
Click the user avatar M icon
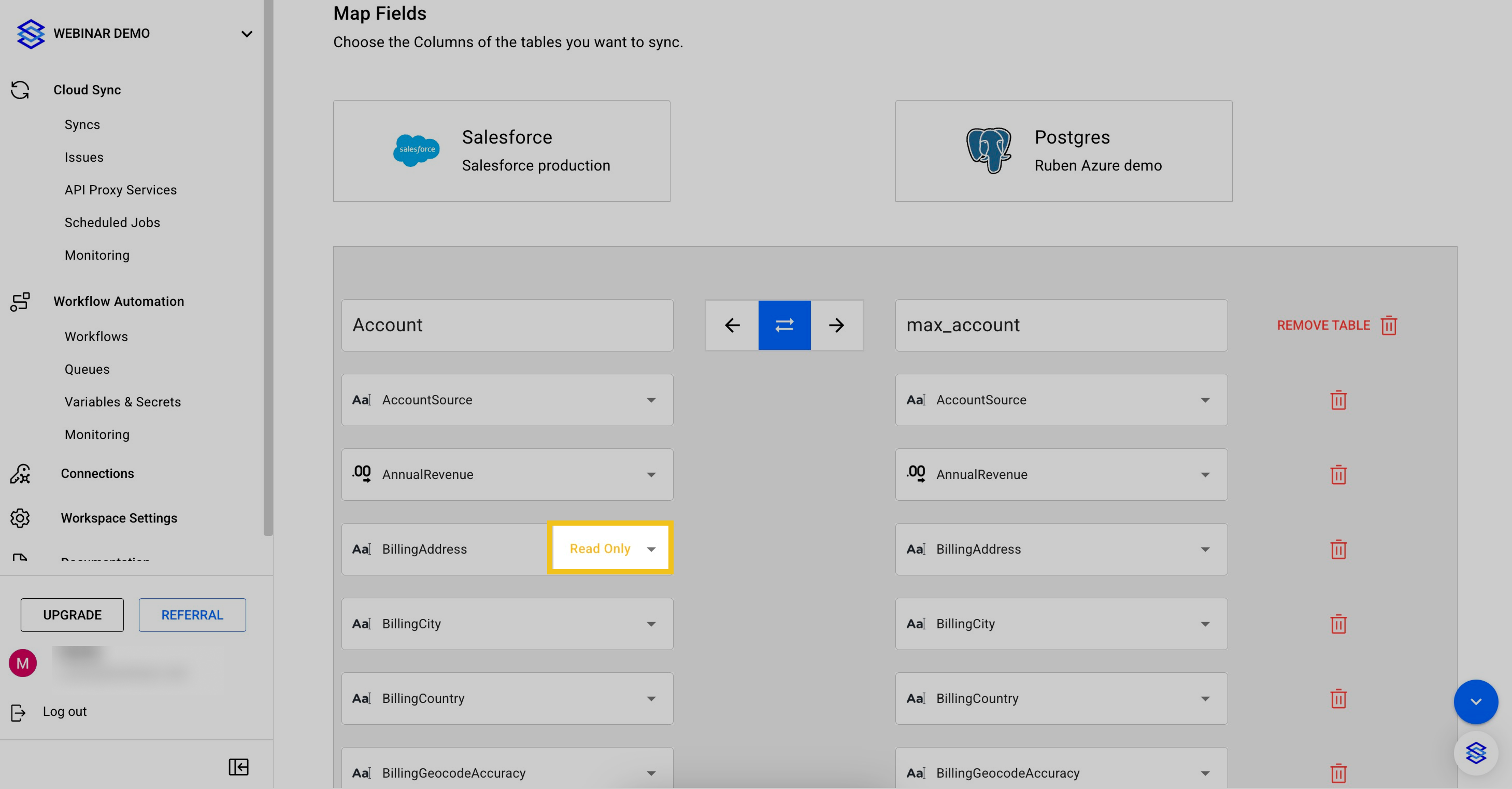23,664
